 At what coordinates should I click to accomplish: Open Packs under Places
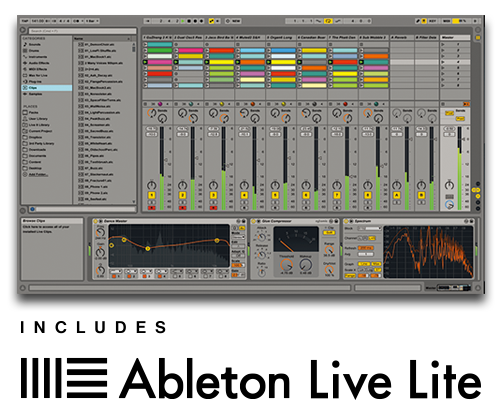coord(33,113)
